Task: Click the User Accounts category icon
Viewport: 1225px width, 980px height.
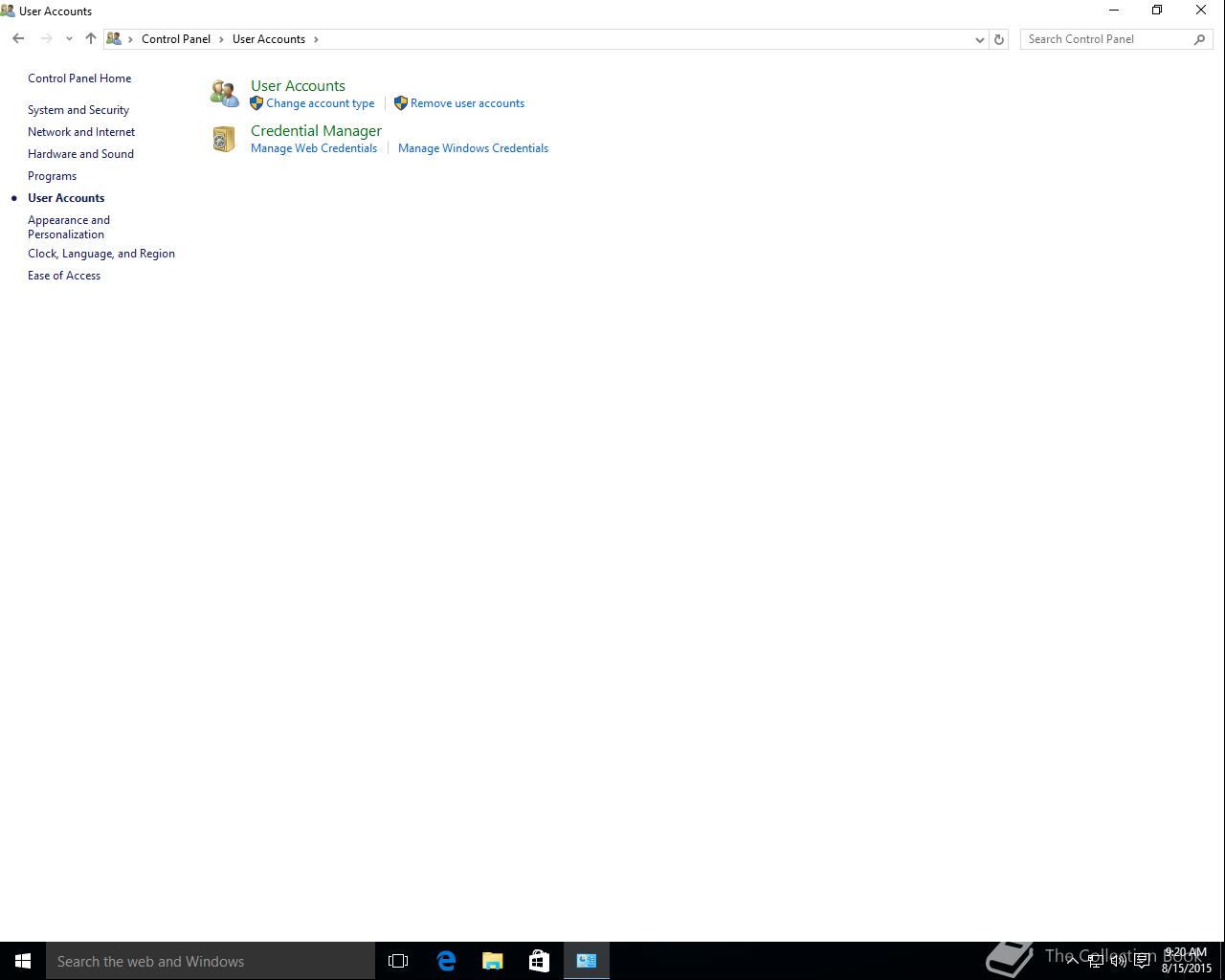Action: (x=224, y=94)
